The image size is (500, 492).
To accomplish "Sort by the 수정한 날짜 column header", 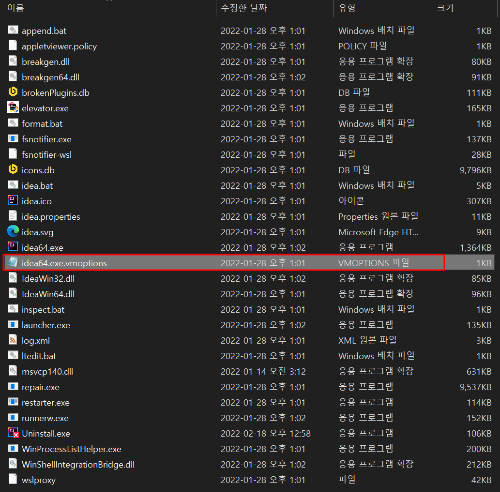I will pyautogui.click(x=244, y=8).
